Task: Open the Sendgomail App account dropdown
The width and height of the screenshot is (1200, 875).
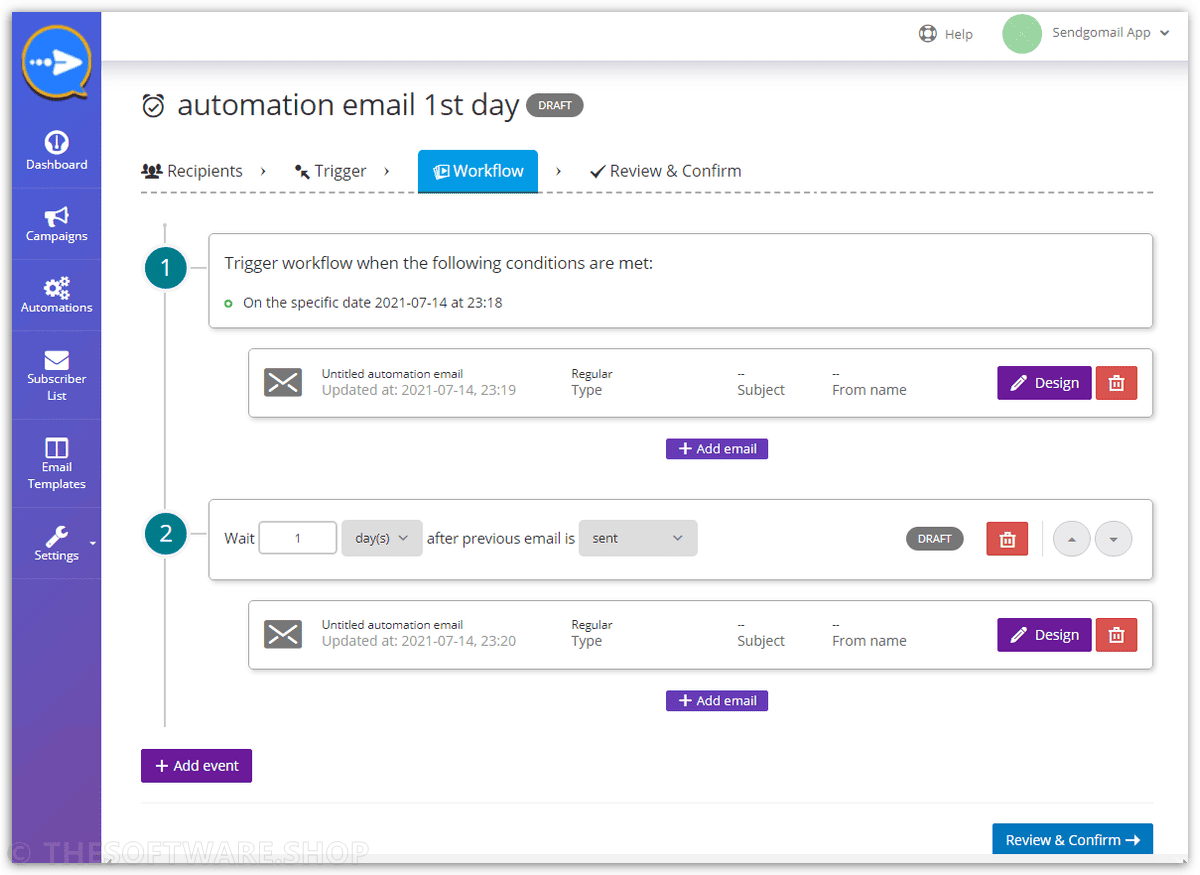Action: pos(1110,33)
